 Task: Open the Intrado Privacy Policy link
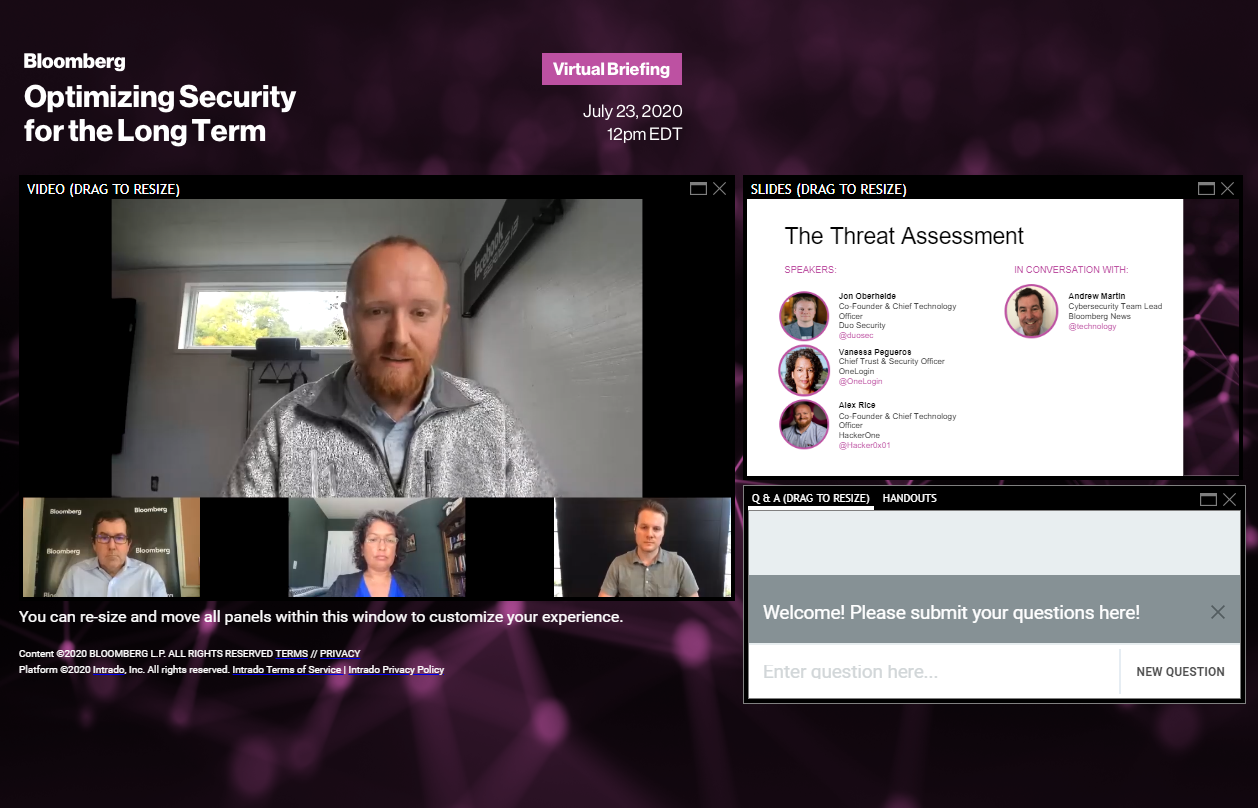[396, 670]
